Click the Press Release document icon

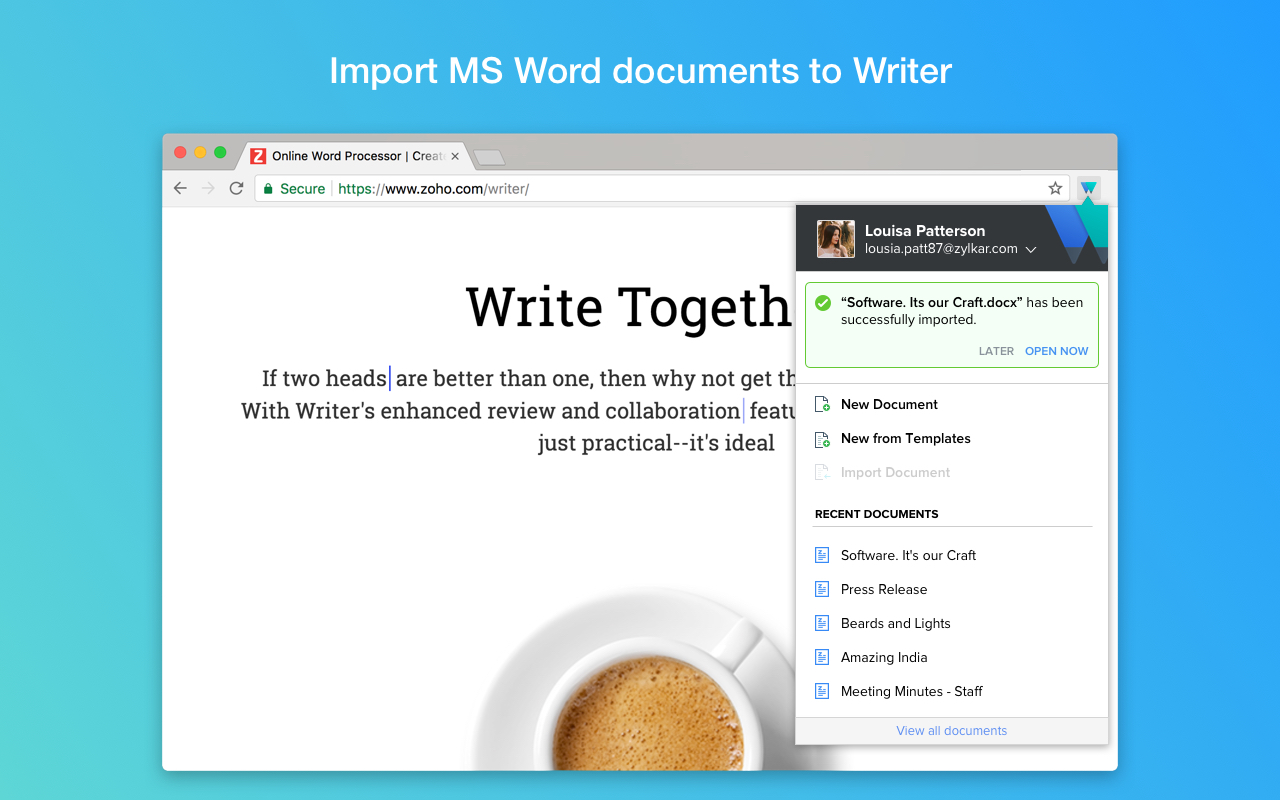pos(822,589)
